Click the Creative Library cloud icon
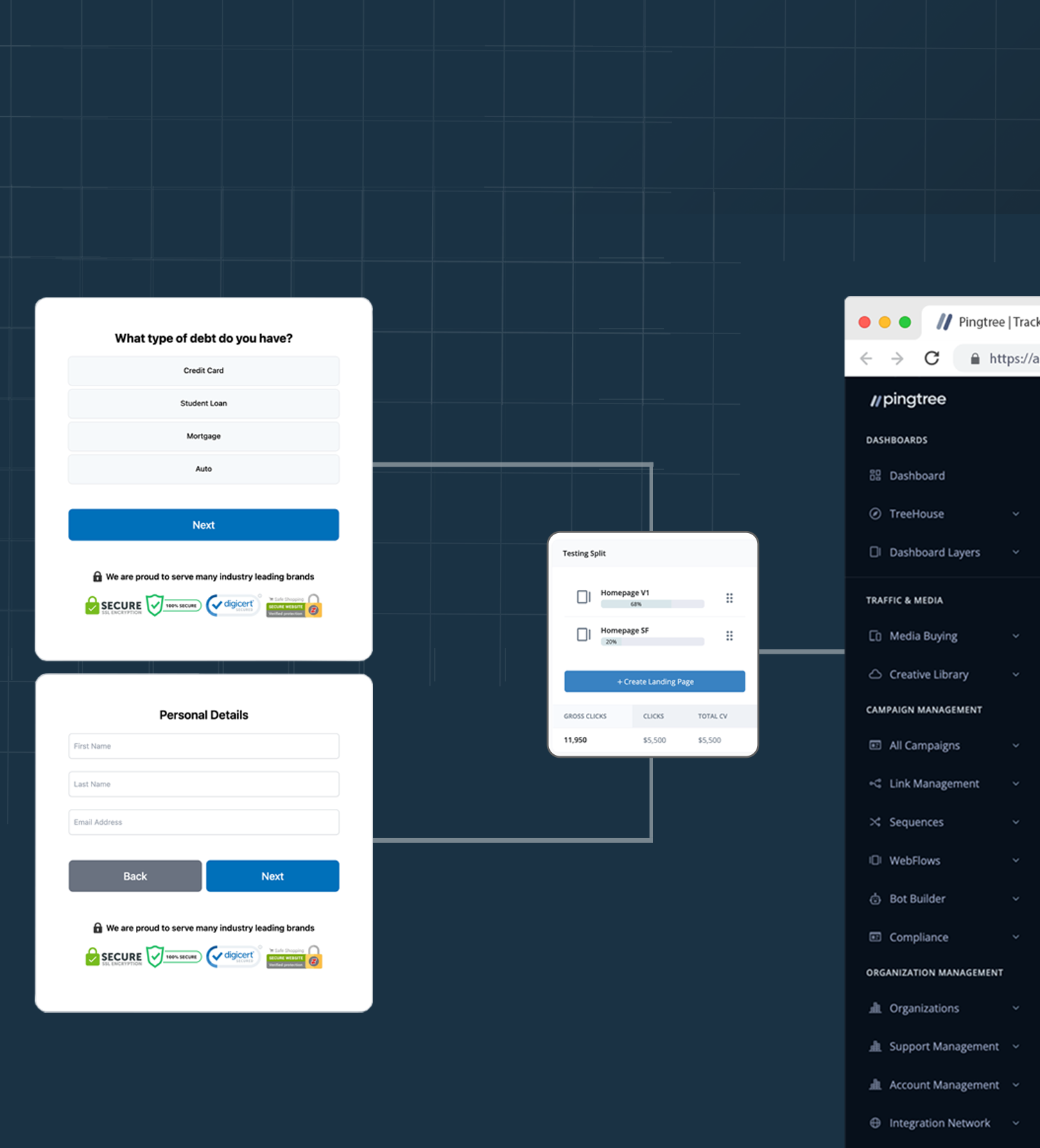Viewport: 1040px width, 1148px height. [875, 675]
